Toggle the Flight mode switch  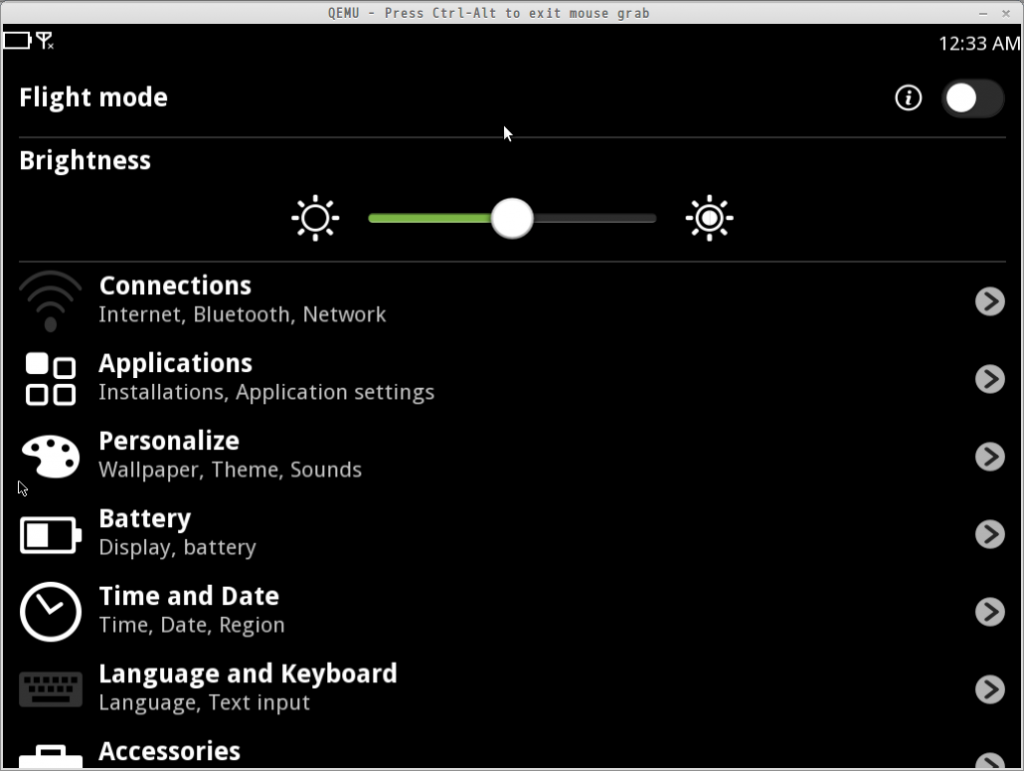click(x=972, y=99)
